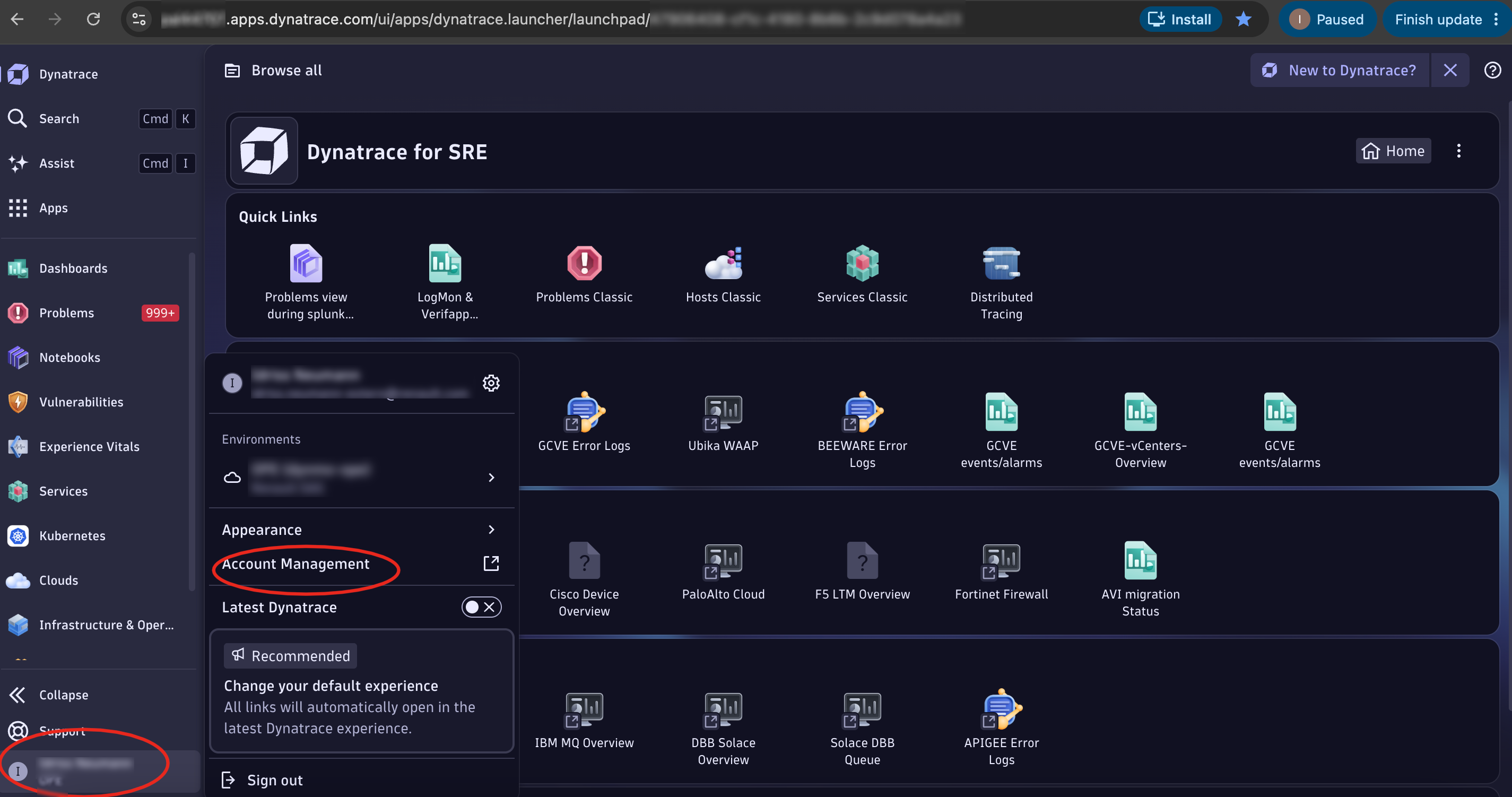
Task: Click the sidebar vertical scrollbar
Action: (x=192, y=422)
